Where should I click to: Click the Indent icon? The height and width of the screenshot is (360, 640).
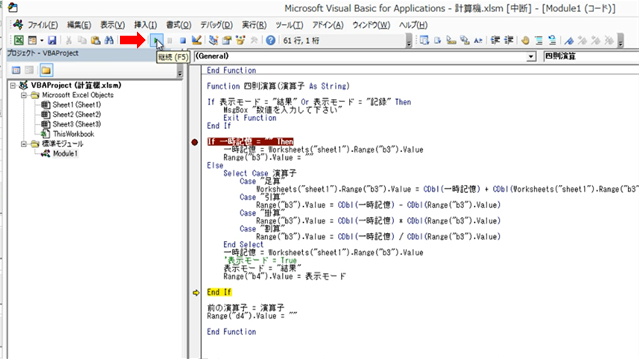495,40
